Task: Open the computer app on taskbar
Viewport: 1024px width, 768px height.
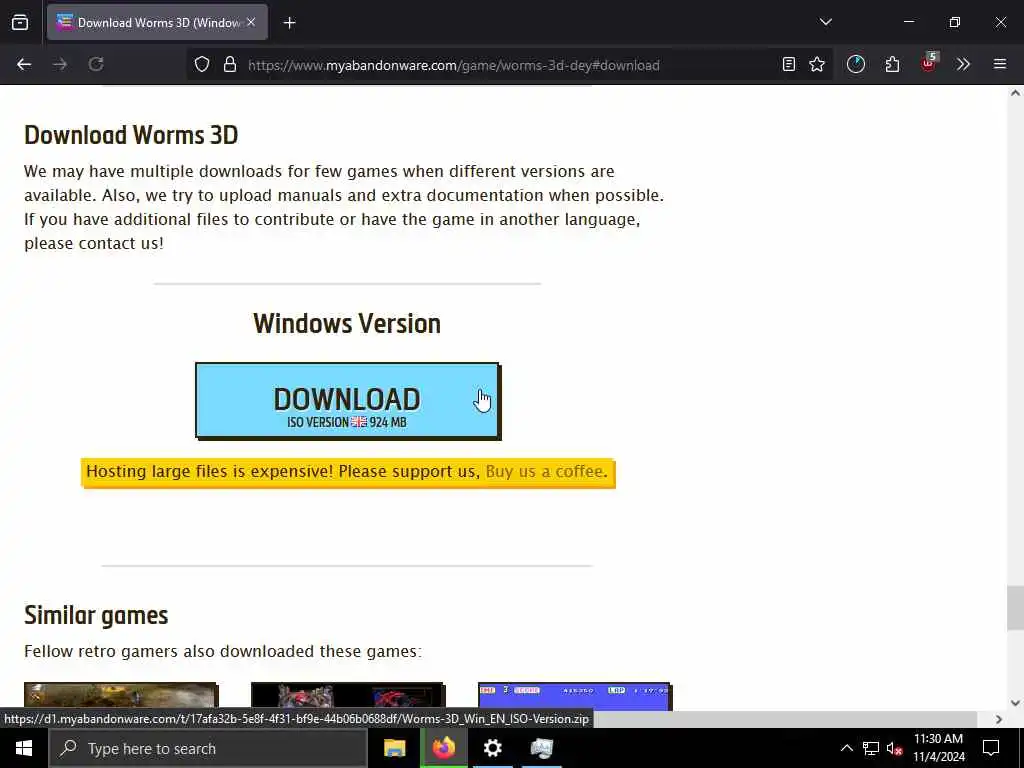Action: coord(541,748)
